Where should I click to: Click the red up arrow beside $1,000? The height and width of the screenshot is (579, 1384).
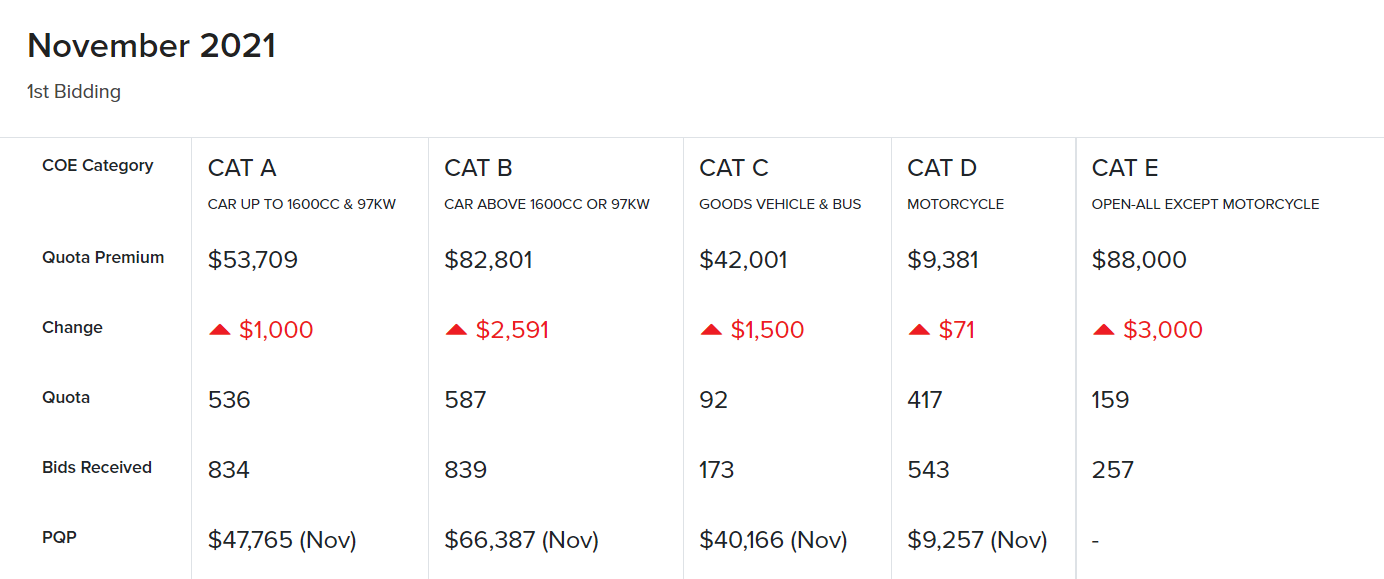coord(220,330)
